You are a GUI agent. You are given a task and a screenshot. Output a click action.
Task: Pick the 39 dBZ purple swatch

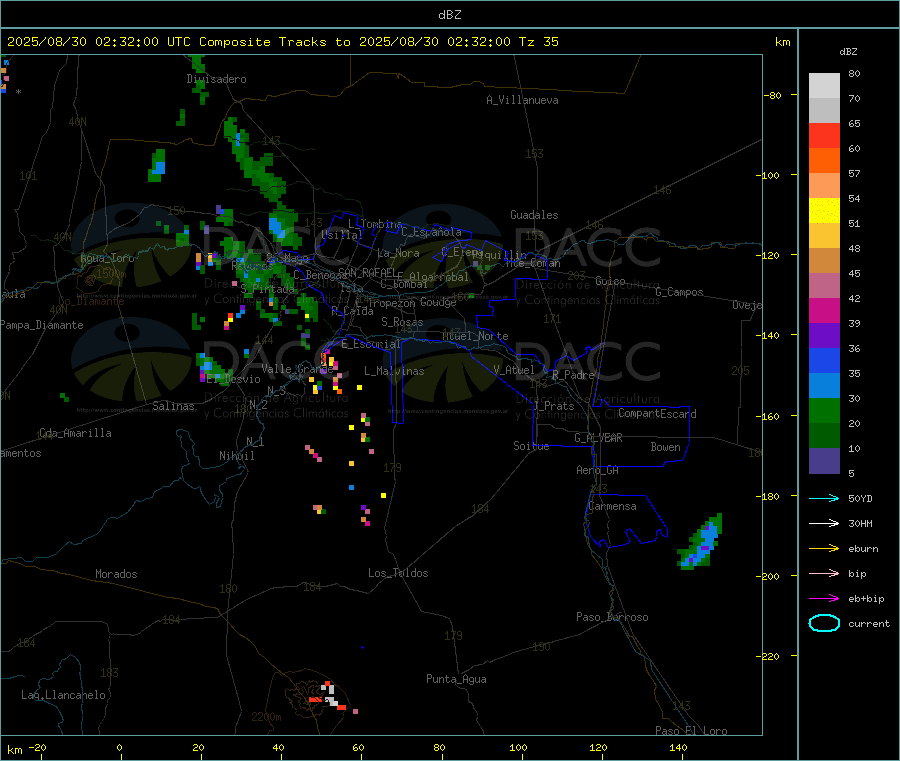click(824, 335)
